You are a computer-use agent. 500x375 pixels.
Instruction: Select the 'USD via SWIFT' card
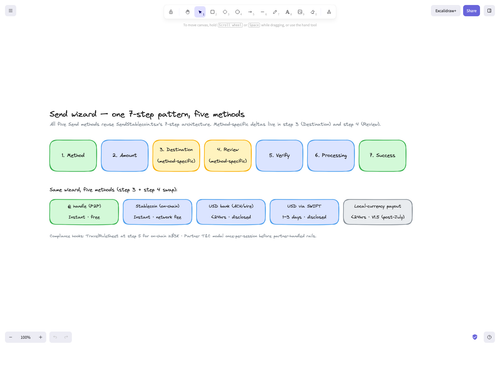click(304, 212)
